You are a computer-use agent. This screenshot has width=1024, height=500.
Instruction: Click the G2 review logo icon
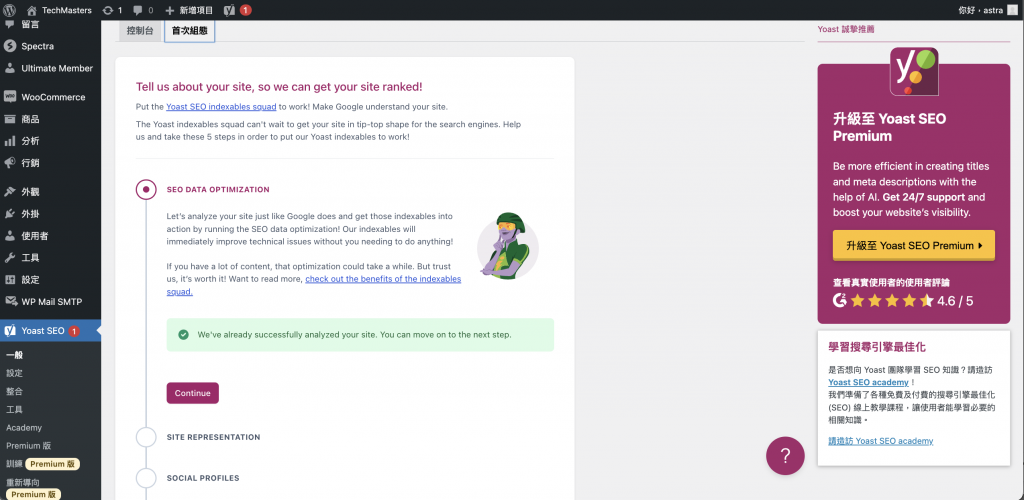click(x=840, y=301)
